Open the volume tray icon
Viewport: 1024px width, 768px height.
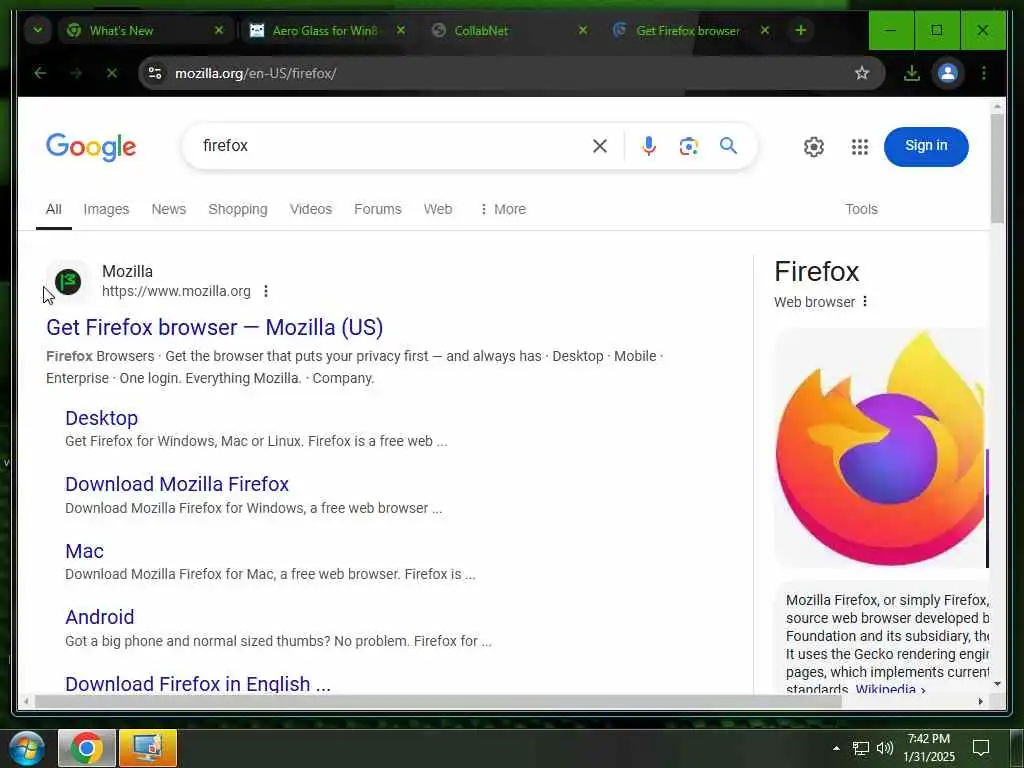click(x=885, y=748)
